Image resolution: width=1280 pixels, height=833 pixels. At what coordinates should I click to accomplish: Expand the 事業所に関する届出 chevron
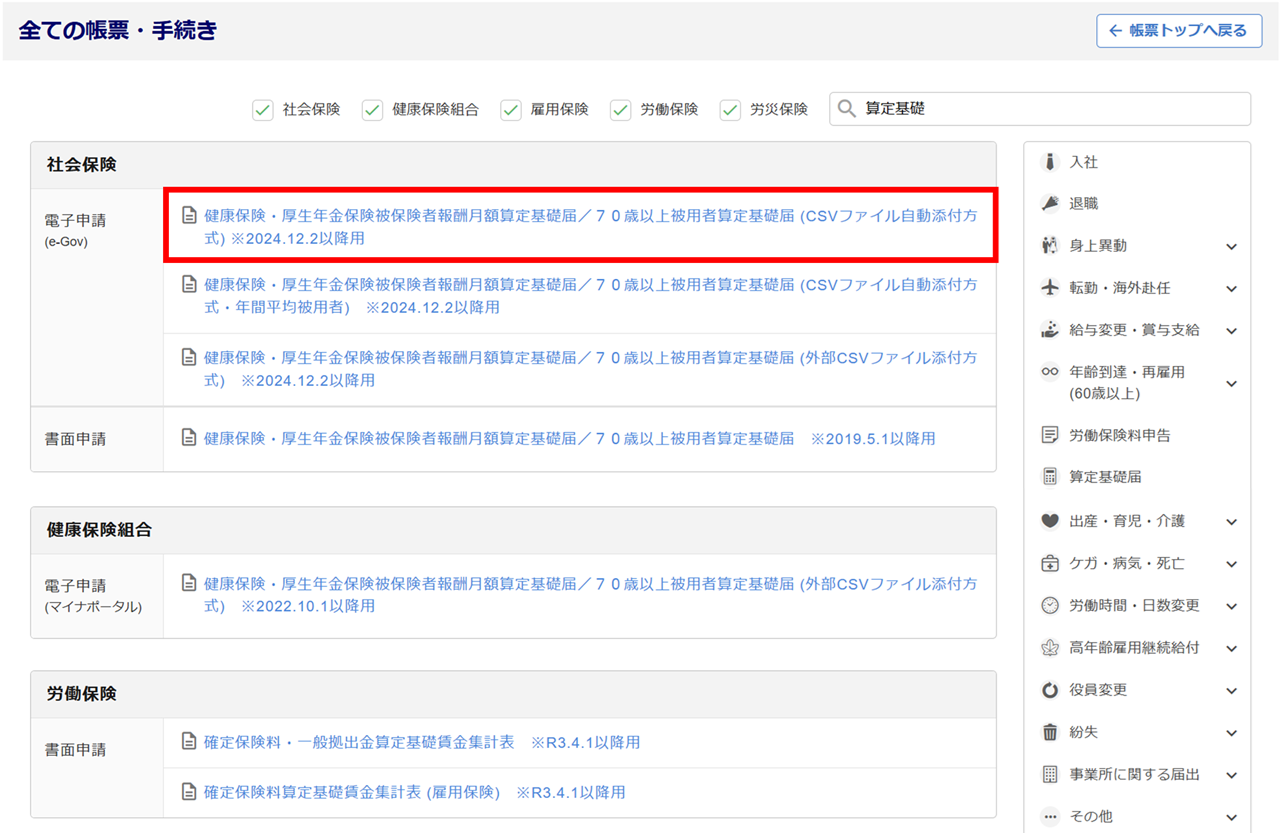[1231, 775]
